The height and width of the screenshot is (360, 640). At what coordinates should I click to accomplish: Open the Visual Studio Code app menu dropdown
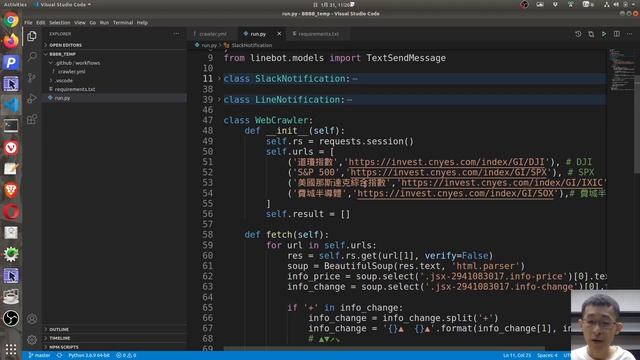pyautogui.click(x=63, y=4)
